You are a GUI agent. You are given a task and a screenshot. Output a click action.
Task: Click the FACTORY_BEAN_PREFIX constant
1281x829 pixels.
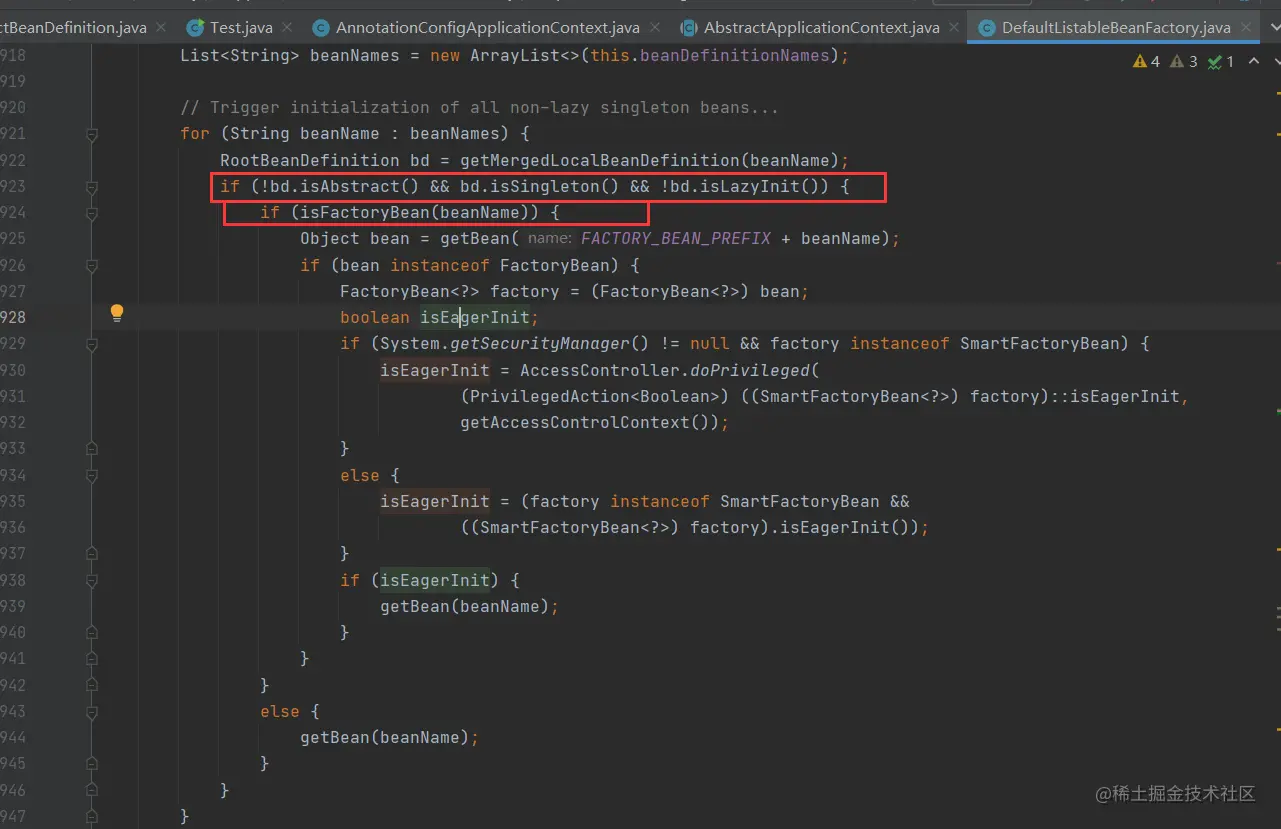(x=676, y=238)
